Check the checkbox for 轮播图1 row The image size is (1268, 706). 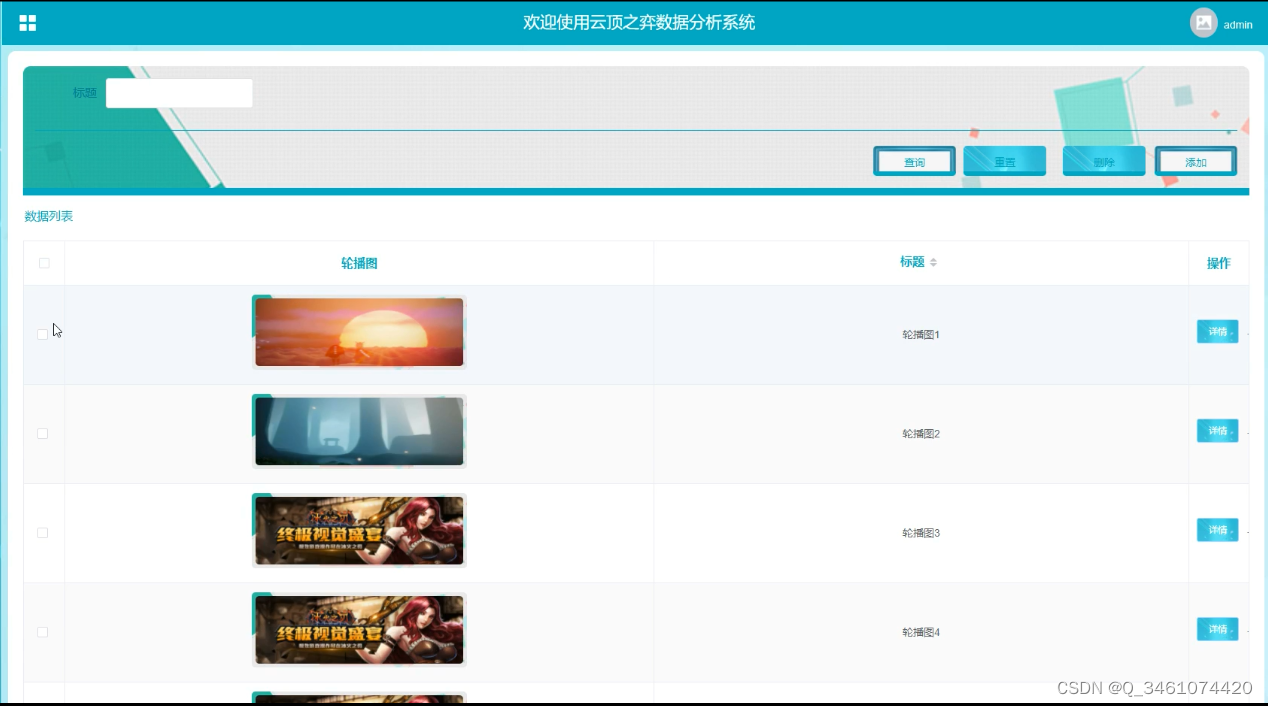[x=43, y=334]
